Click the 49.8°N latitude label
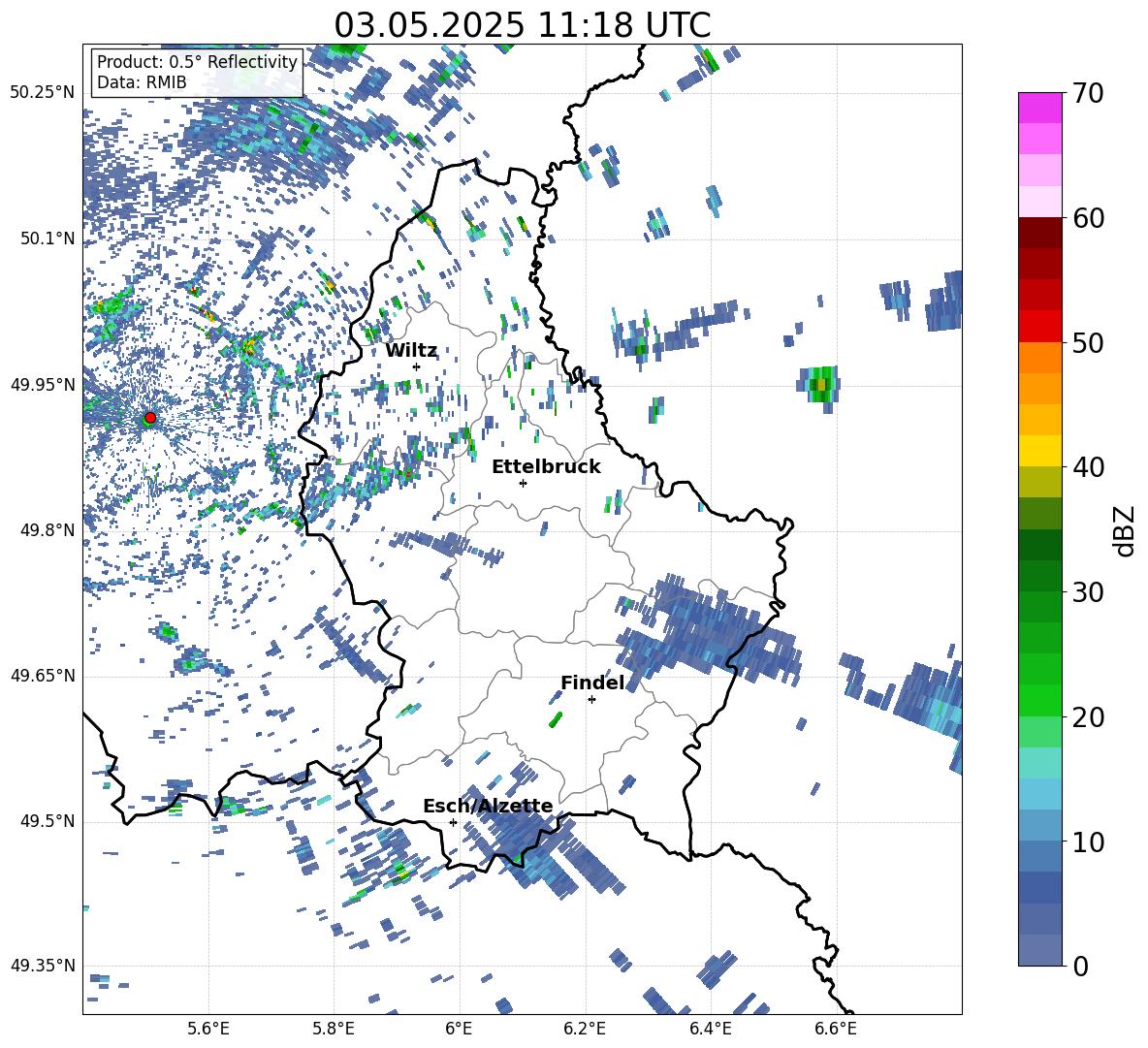1148x1048 pixels. coord(47,530)
